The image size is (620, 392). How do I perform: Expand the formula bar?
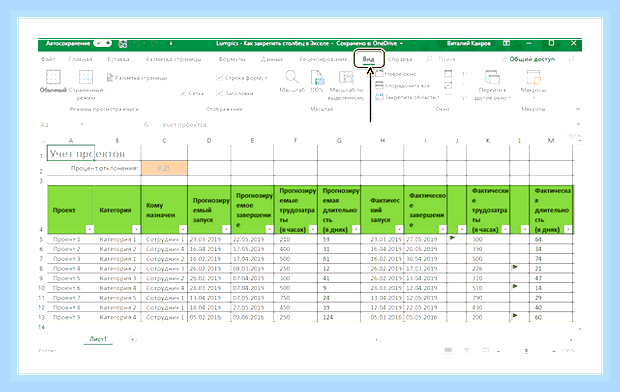[x=578, y=124]
